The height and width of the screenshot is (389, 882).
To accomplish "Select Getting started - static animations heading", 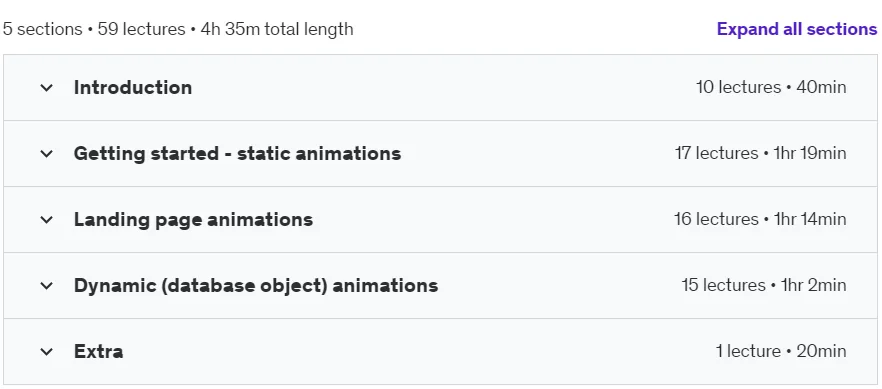I will [x=237, y=153].
